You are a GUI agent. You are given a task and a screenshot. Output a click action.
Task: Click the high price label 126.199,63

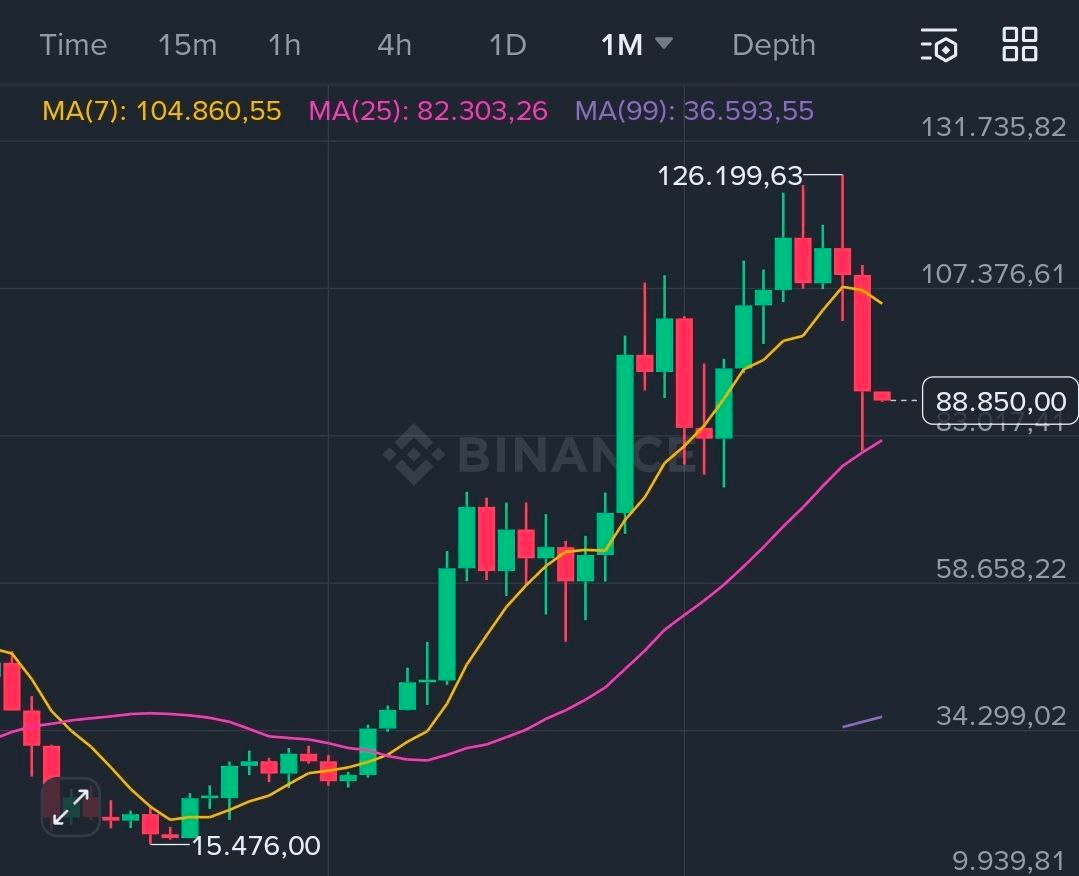point(731,177)
